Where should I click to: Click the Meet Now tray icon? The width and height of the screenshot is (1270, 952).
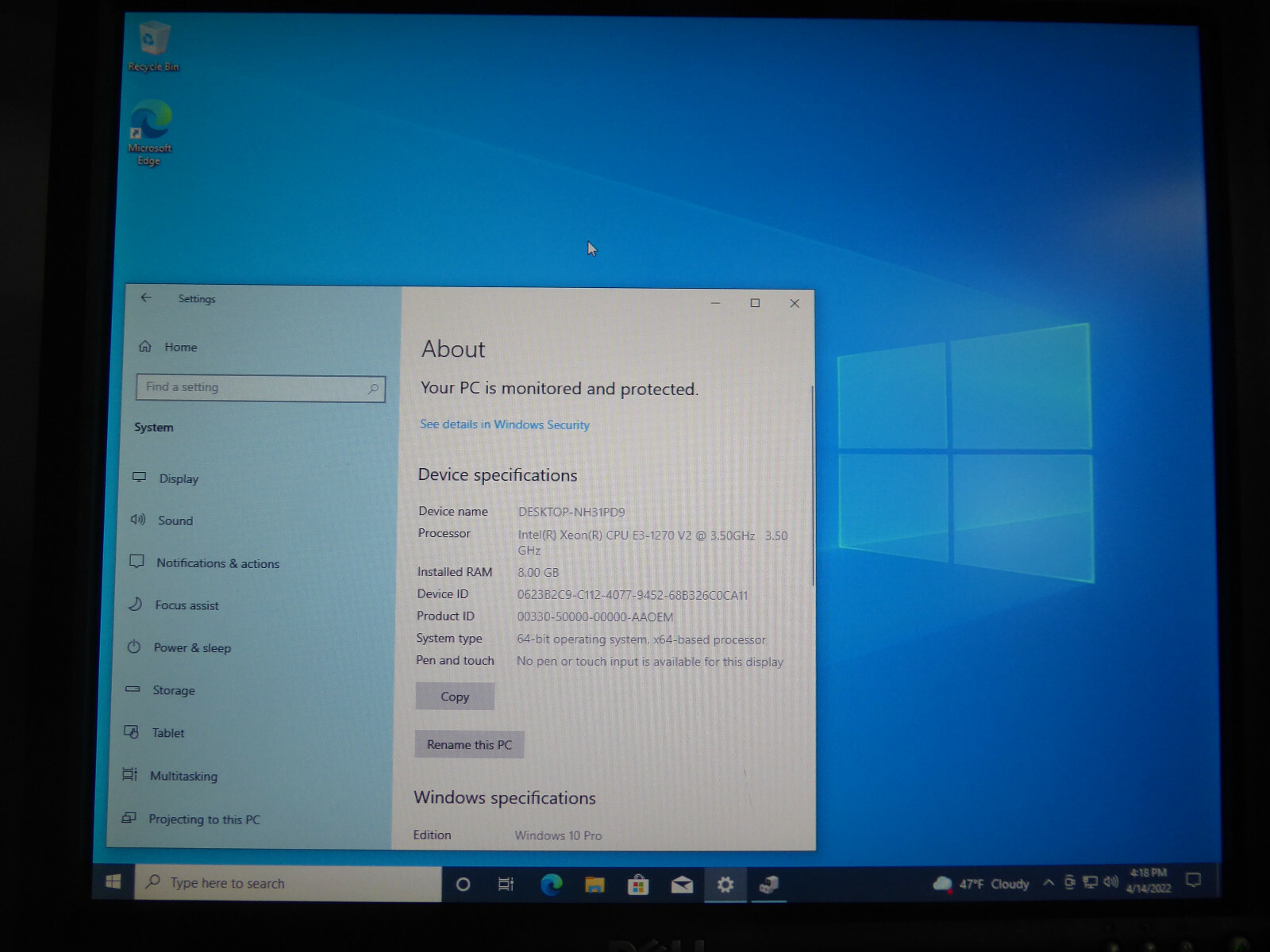1069,882
